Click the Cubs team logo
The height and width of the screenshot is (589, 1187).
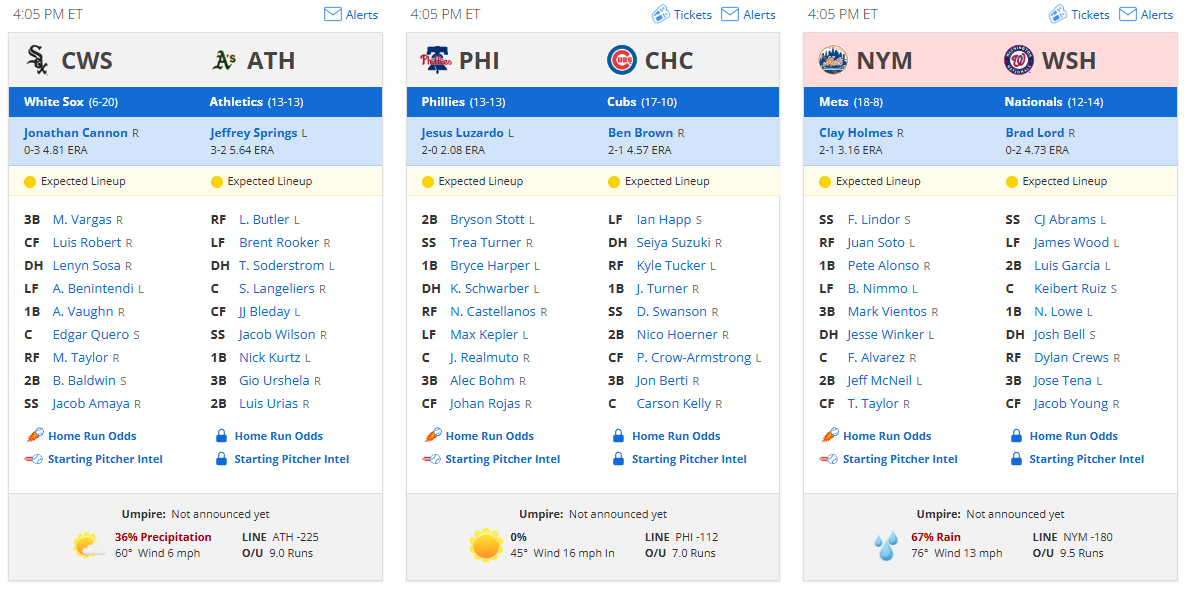pyautogui.click(x=622, y=60)
